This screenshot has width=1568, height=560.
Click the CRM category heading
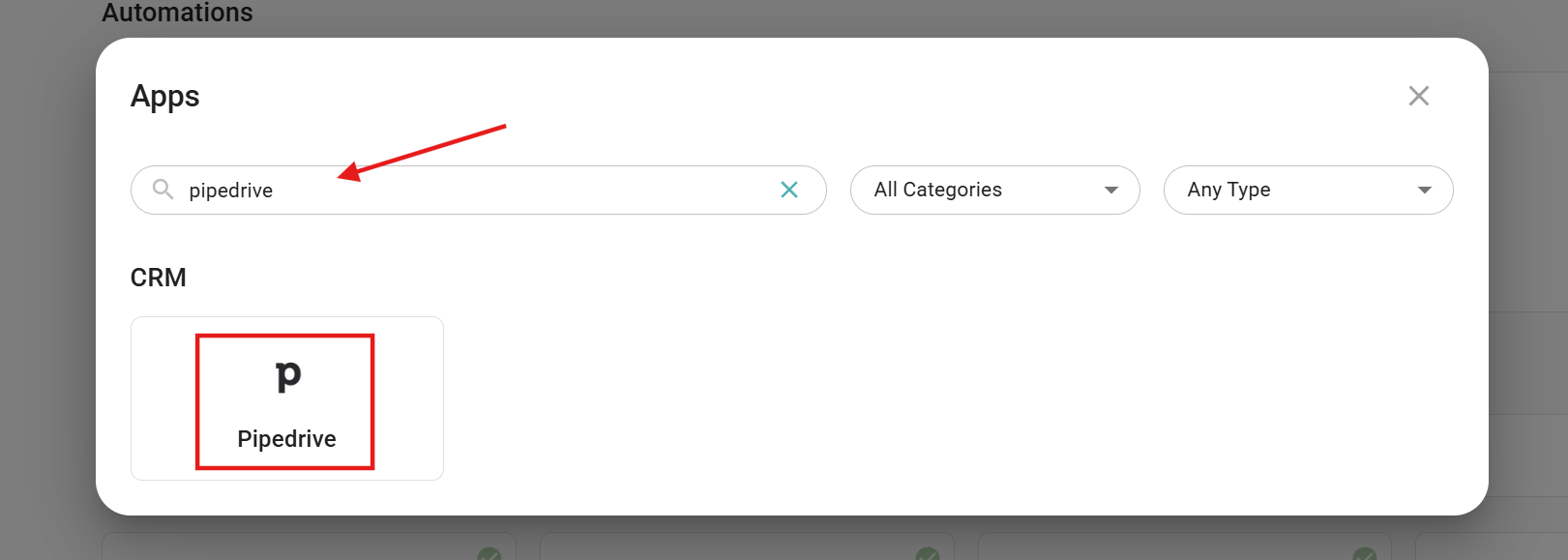click(159, 278)
